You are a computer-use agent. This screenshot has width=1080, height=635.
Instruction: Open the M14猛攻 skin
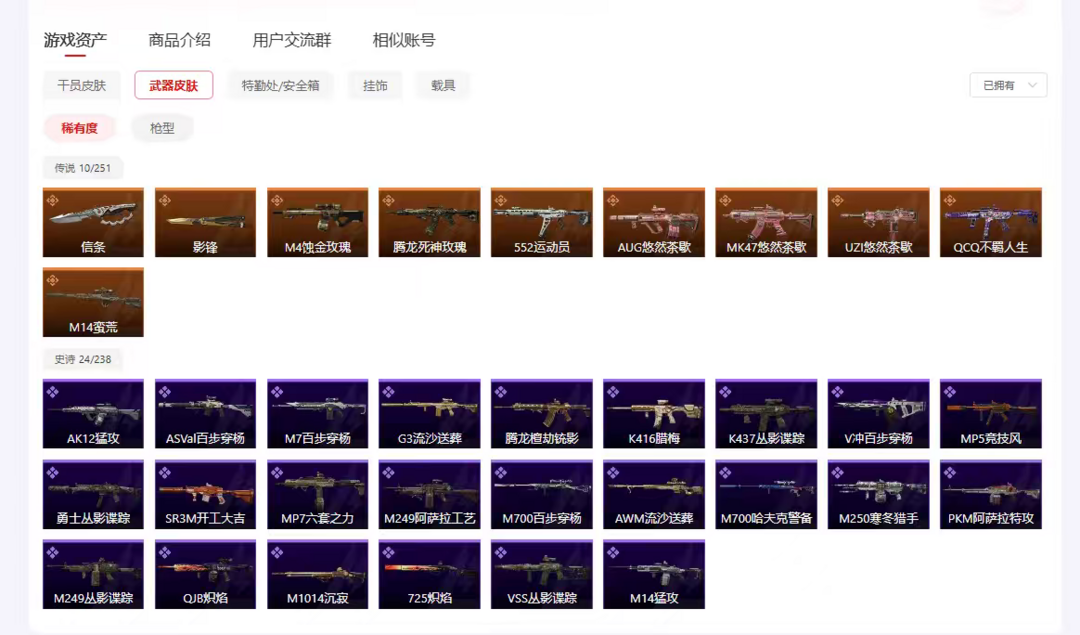pos(654,574)
